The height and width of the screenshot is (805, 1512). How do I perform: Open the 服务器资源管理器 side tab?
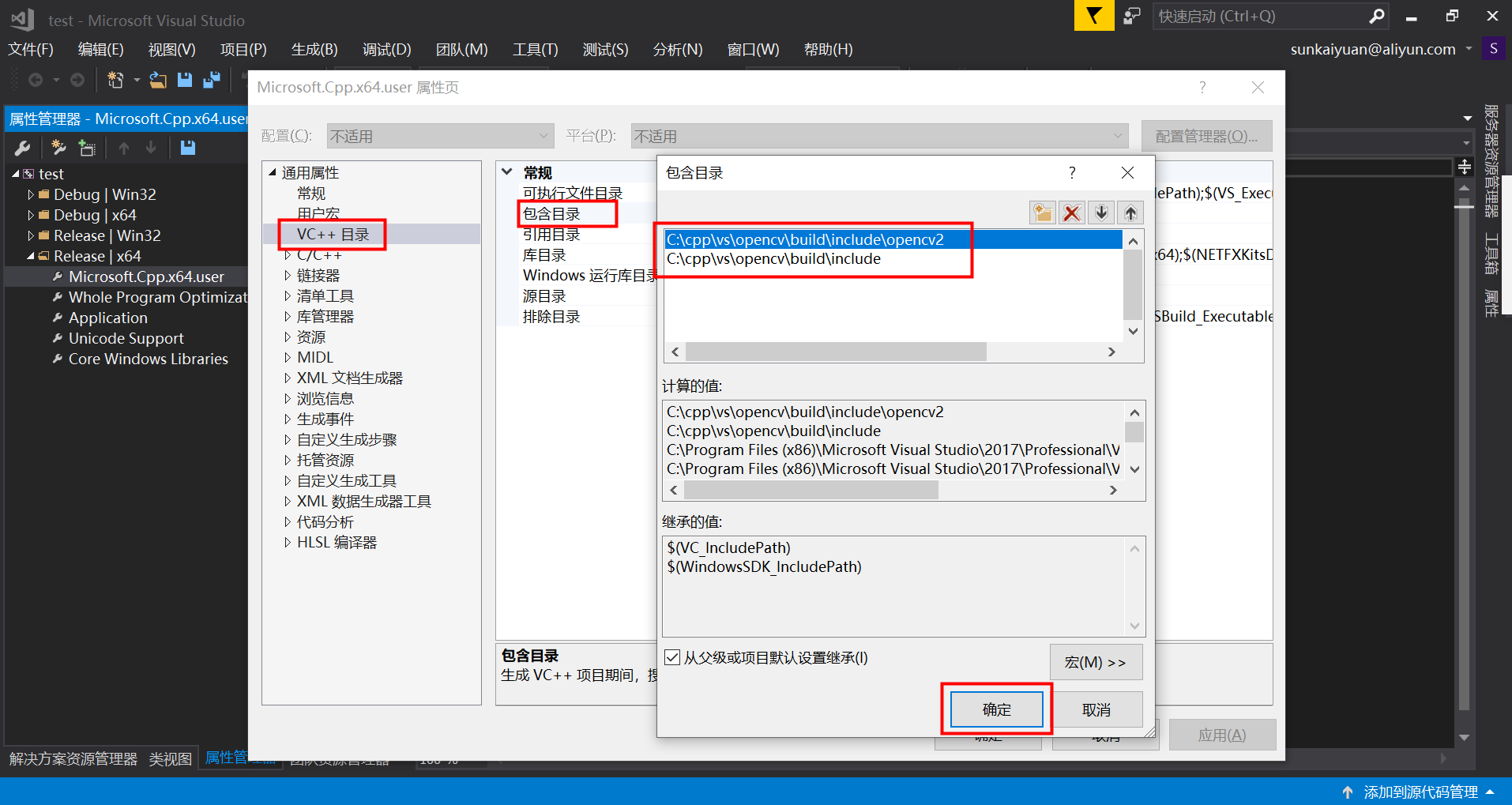(x=1491, y=161)
